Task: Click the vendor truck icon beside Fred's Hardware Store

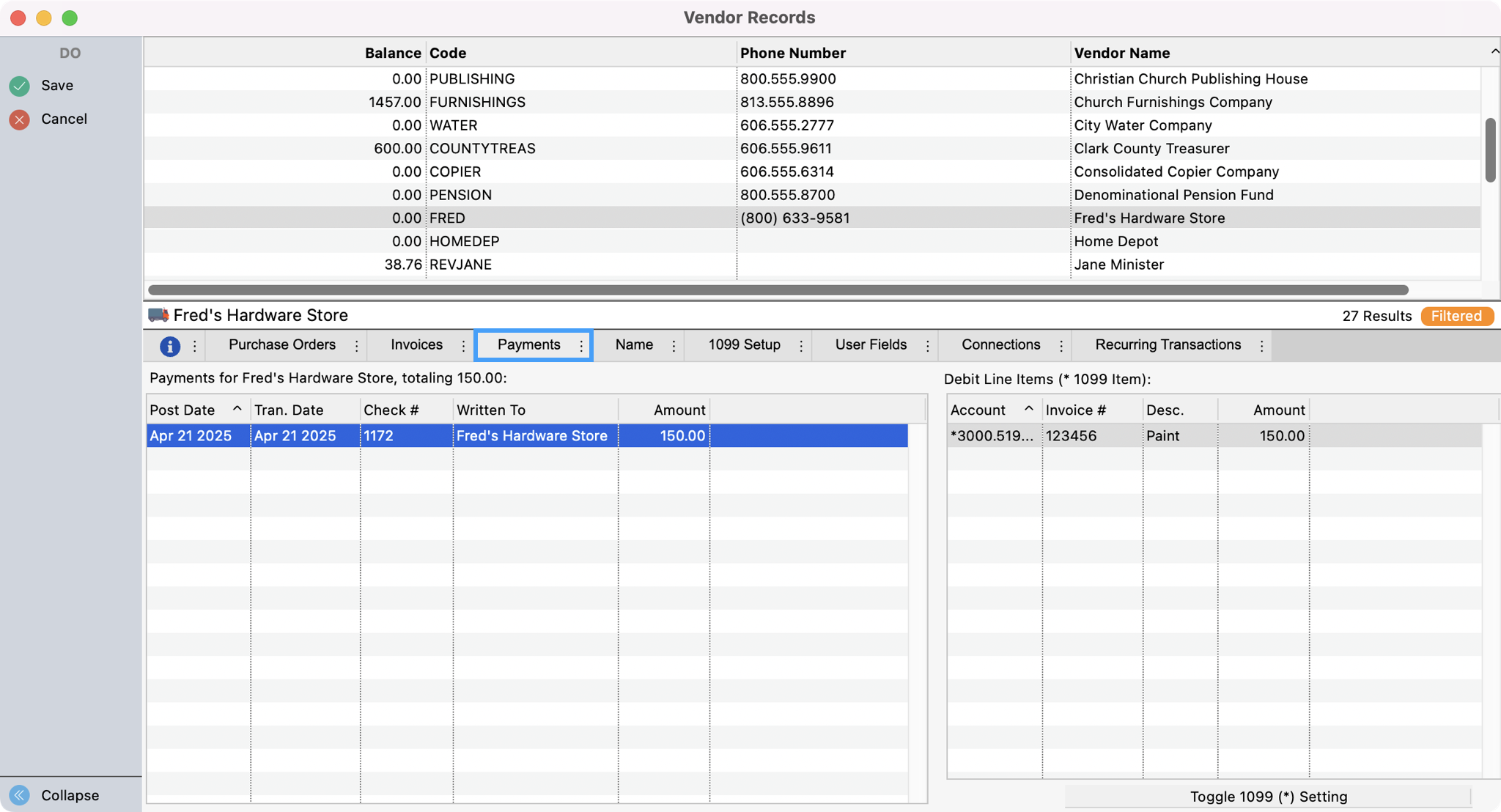Action: (158, 315)
